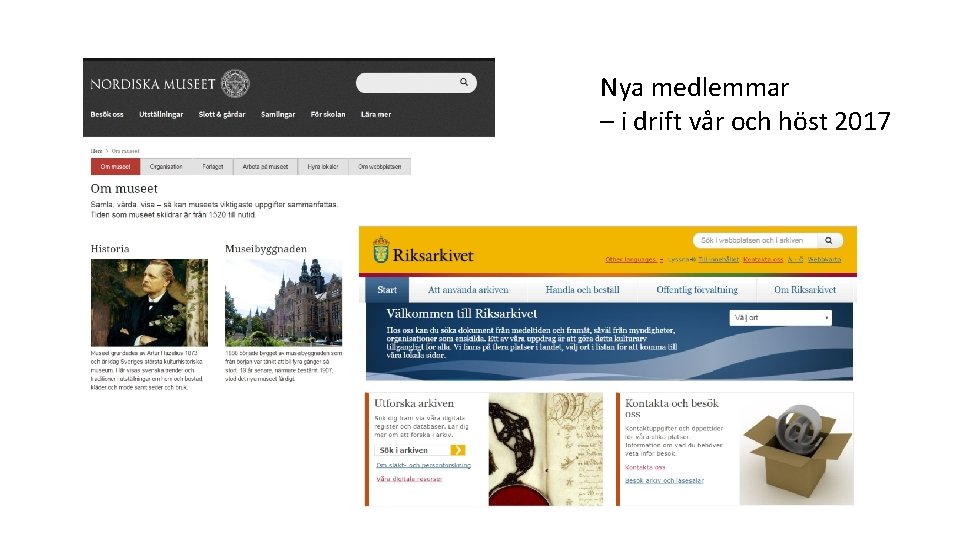The width and height of the screenshot is (960, 540).
Task: Click the Webbkarta link
Action: [x=824, y=260]
